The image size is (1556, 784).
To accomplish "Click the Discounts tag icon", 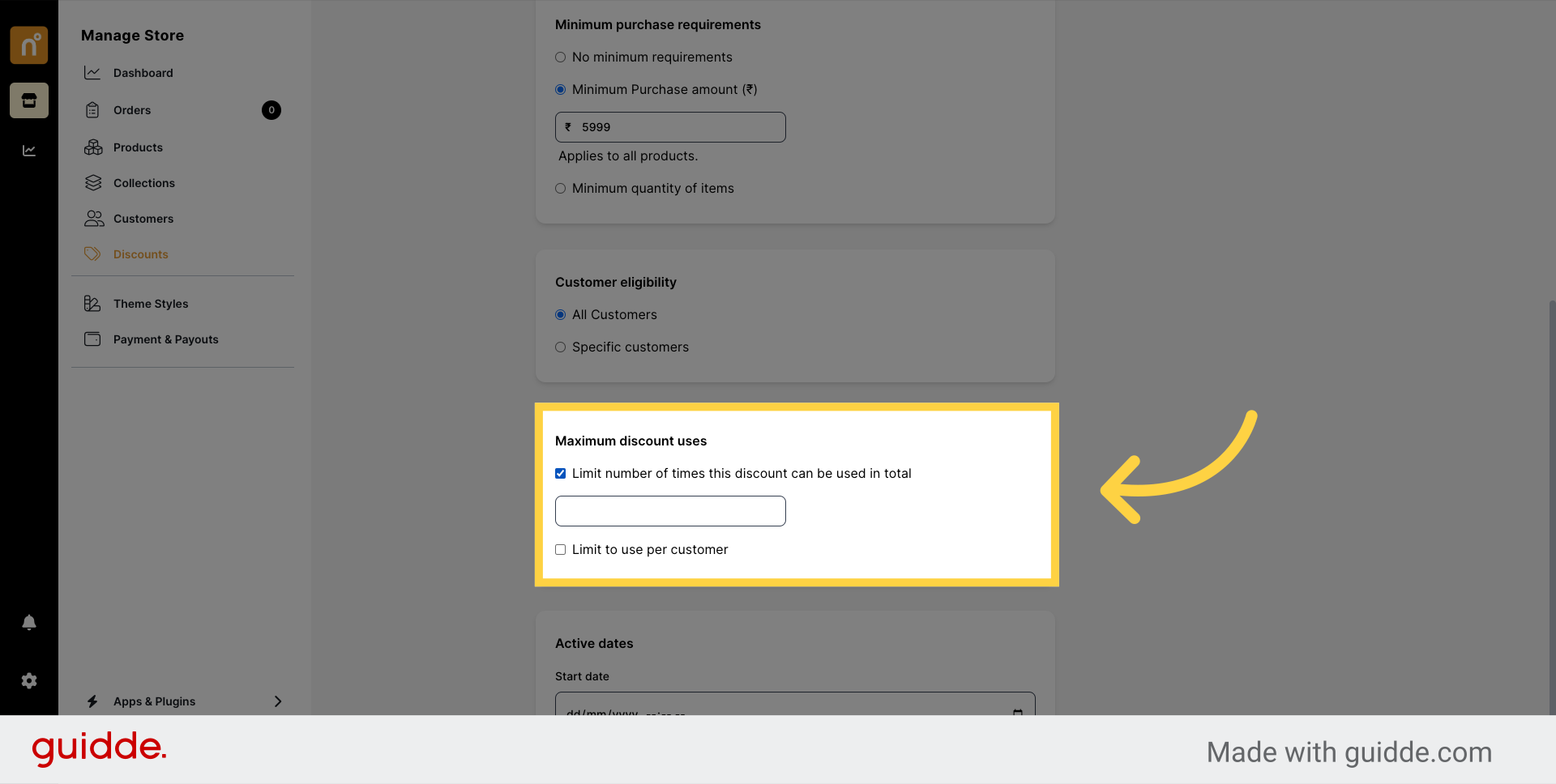I will pos(92,254).
